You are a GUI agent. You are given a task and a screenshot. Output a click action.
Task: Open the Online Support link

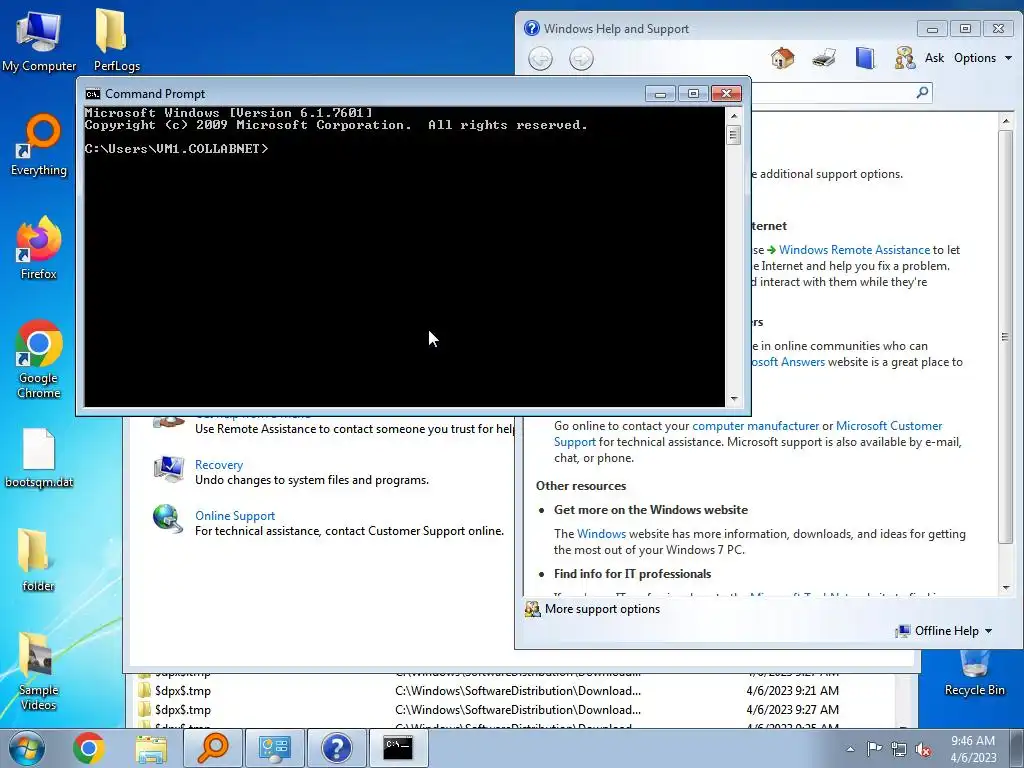coord(235,516)
